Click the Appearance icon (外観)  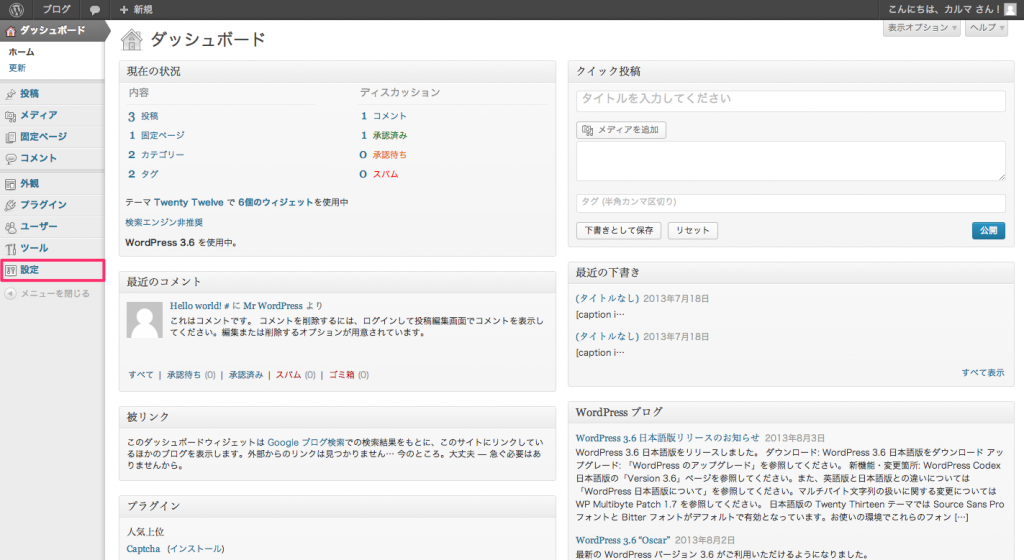10,184
